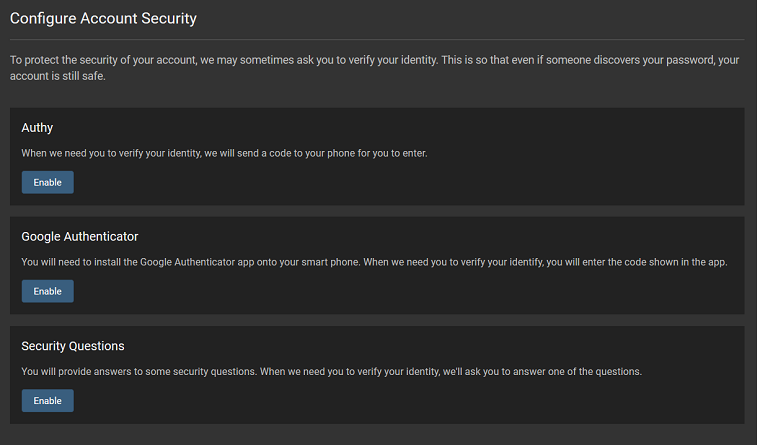Click the Google Authenticator app install description
Screen dimensions: 757x445
374,262
